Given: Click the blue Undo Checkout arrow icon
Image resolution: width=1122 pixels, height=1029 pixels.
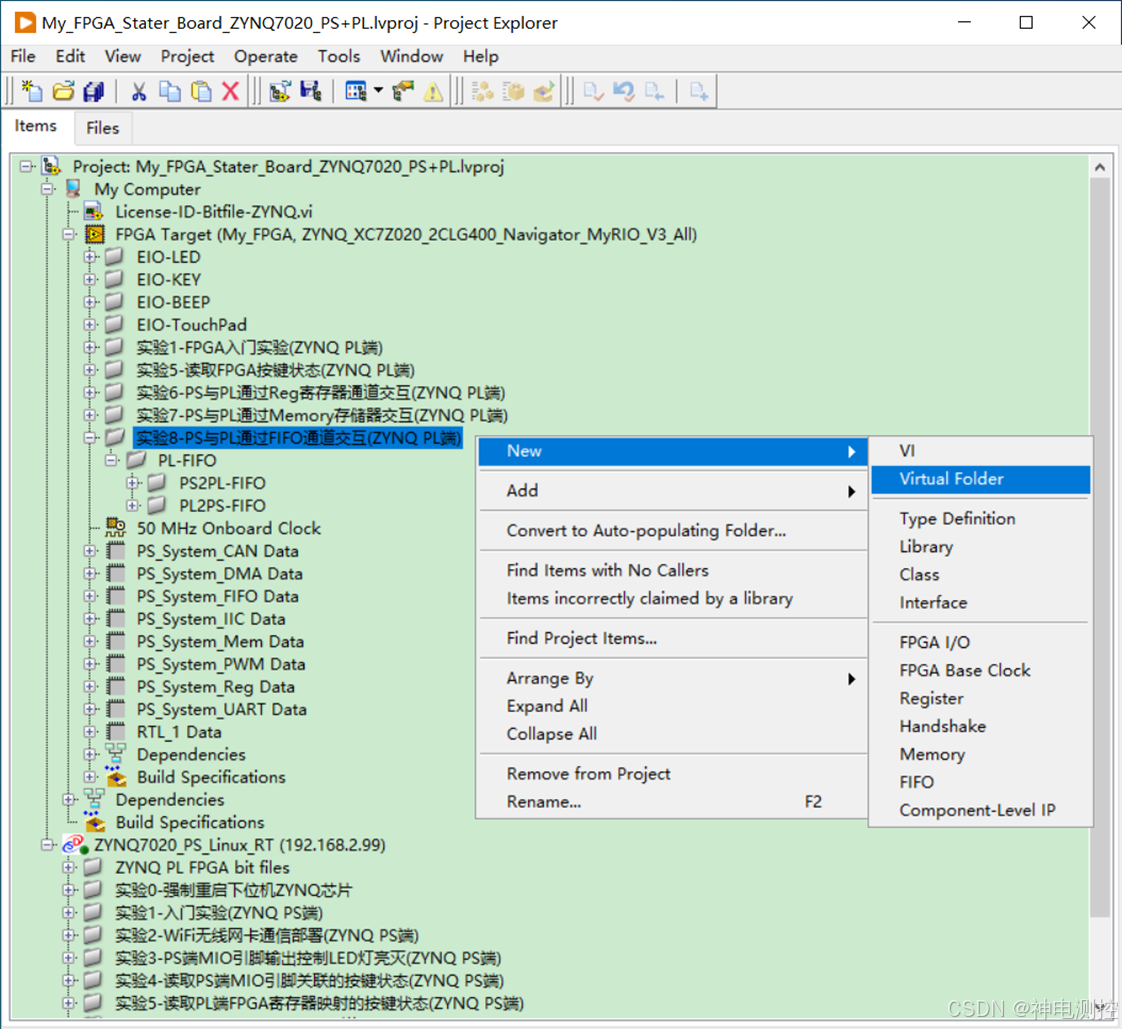Looking at the screenshot, I should [x=623, y=91].
